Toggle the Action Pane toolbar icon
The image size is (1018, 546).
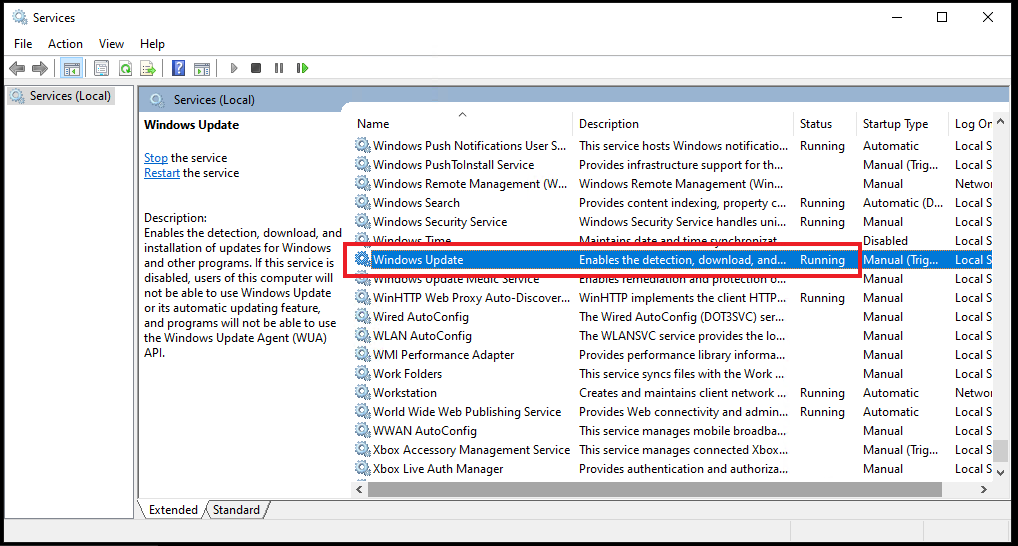pyautogui.click(x=202, y=68)
